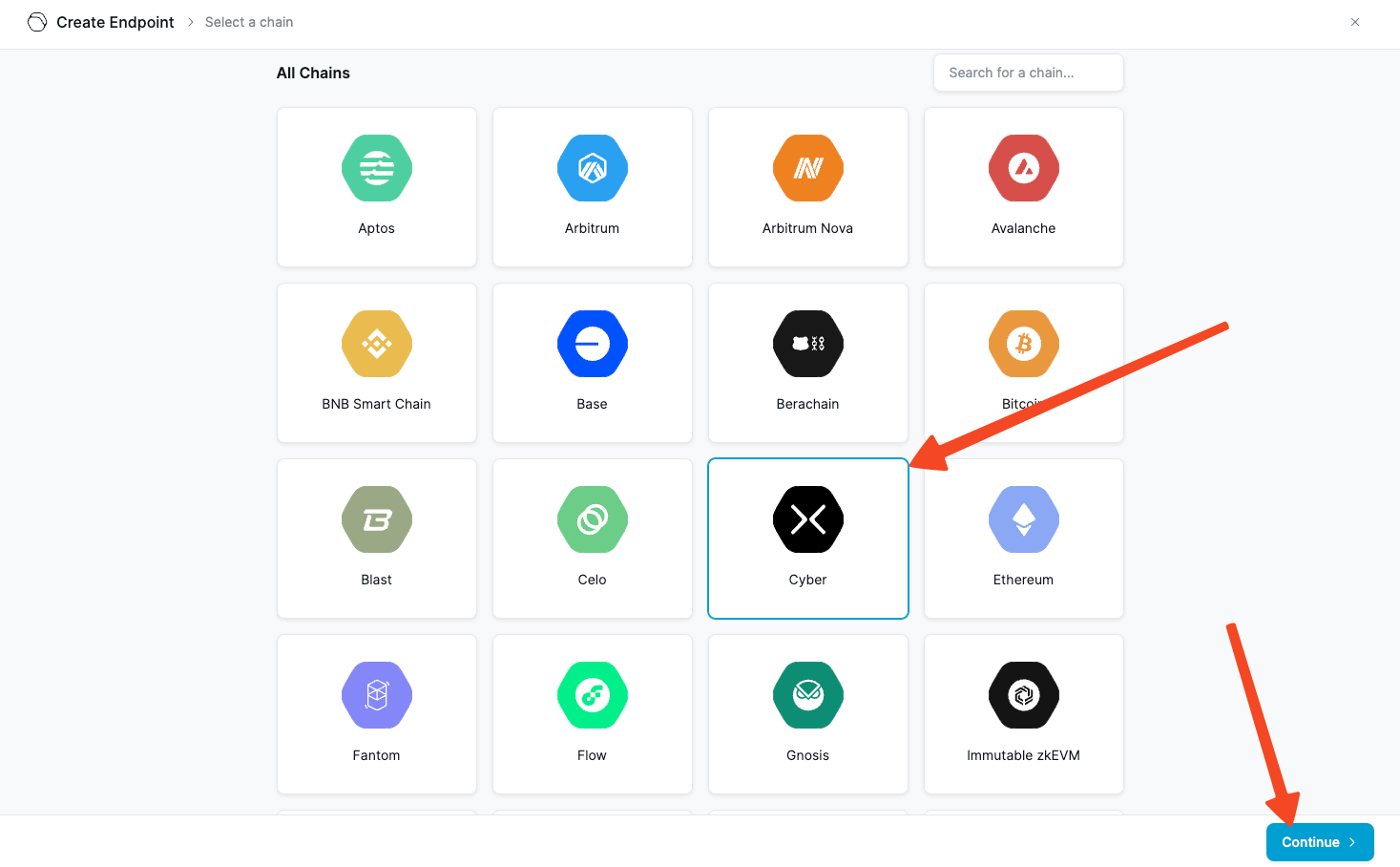Image resolution: width=1400 pixels, height=867 pixels.
Task: Select the Ethereum diamond icon
Action: pos(1024,519)
